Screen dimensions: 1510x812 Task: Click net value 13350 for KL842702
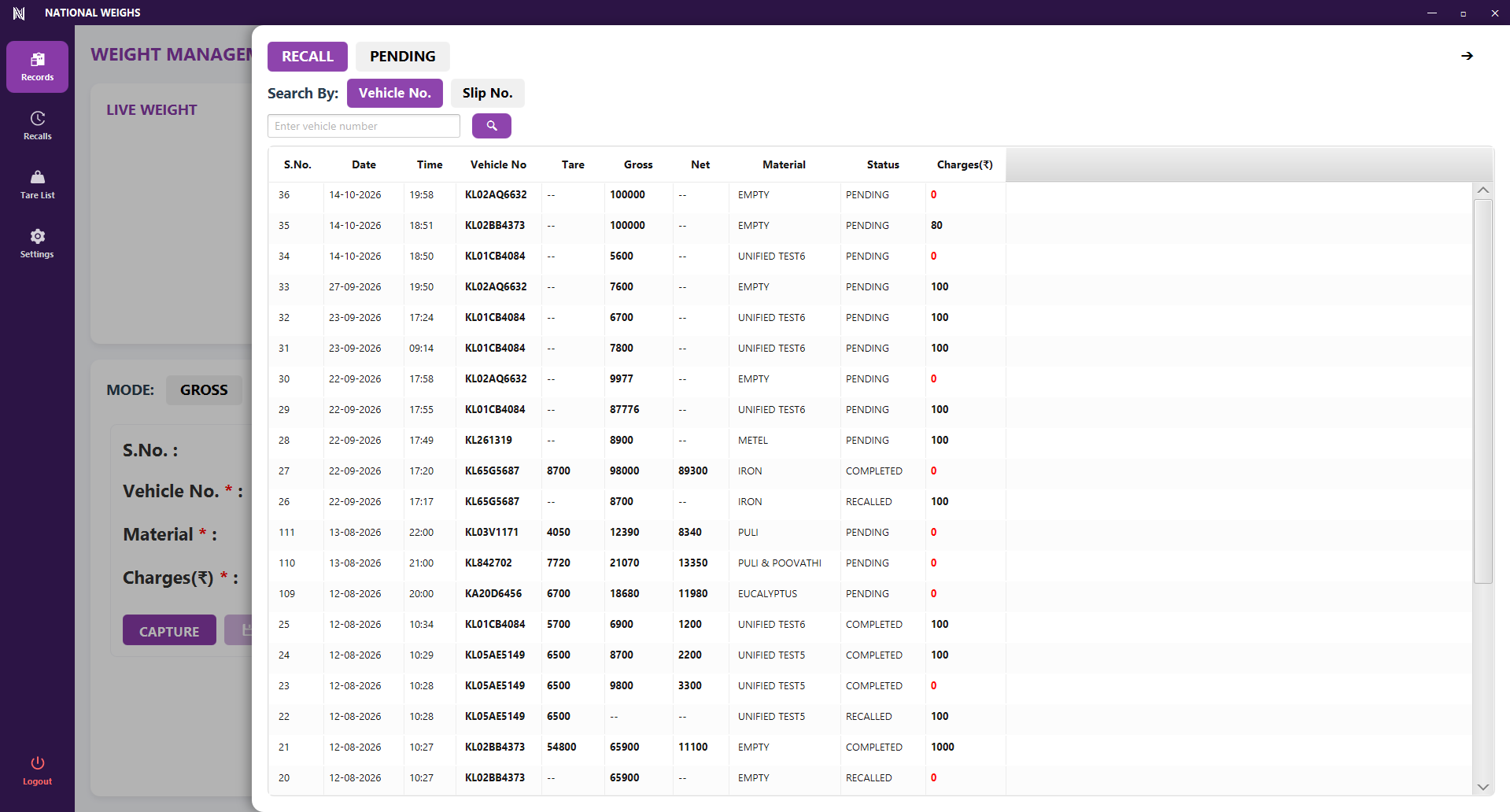pos(693,563)
